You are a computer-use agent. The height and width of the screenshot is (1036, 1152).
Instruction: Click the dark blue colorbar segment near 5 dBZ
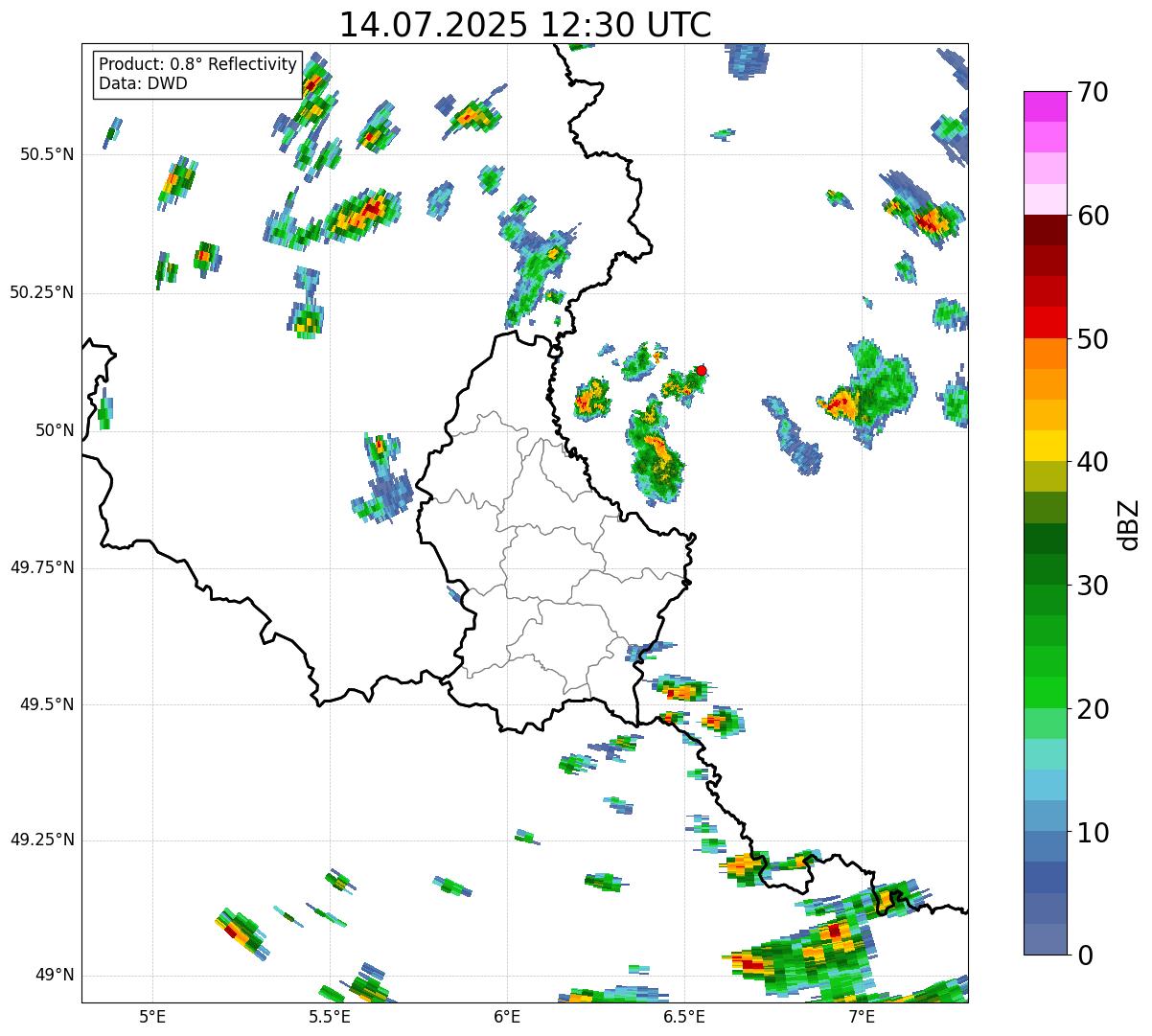click(1045, 878)
